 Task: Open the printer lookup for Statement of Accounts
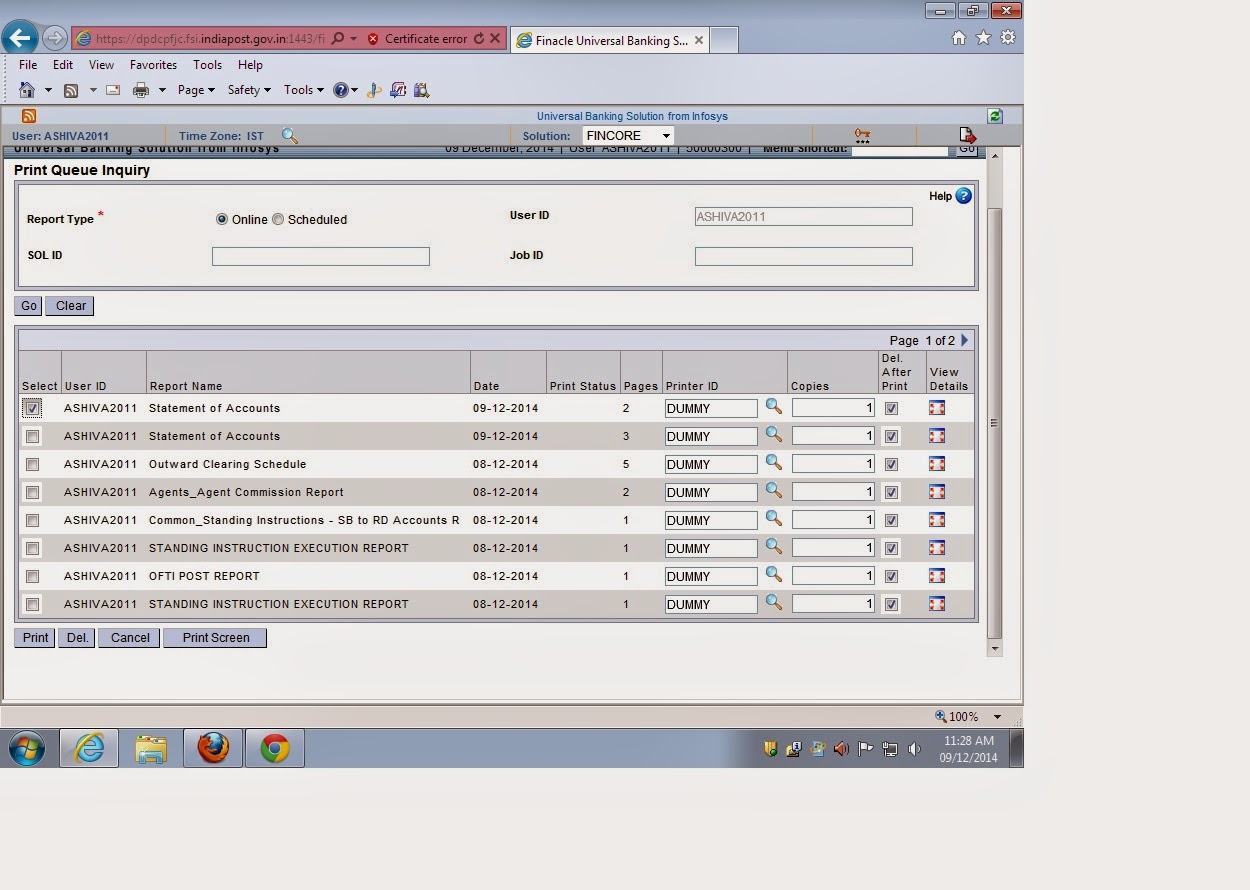click(773, 408)
